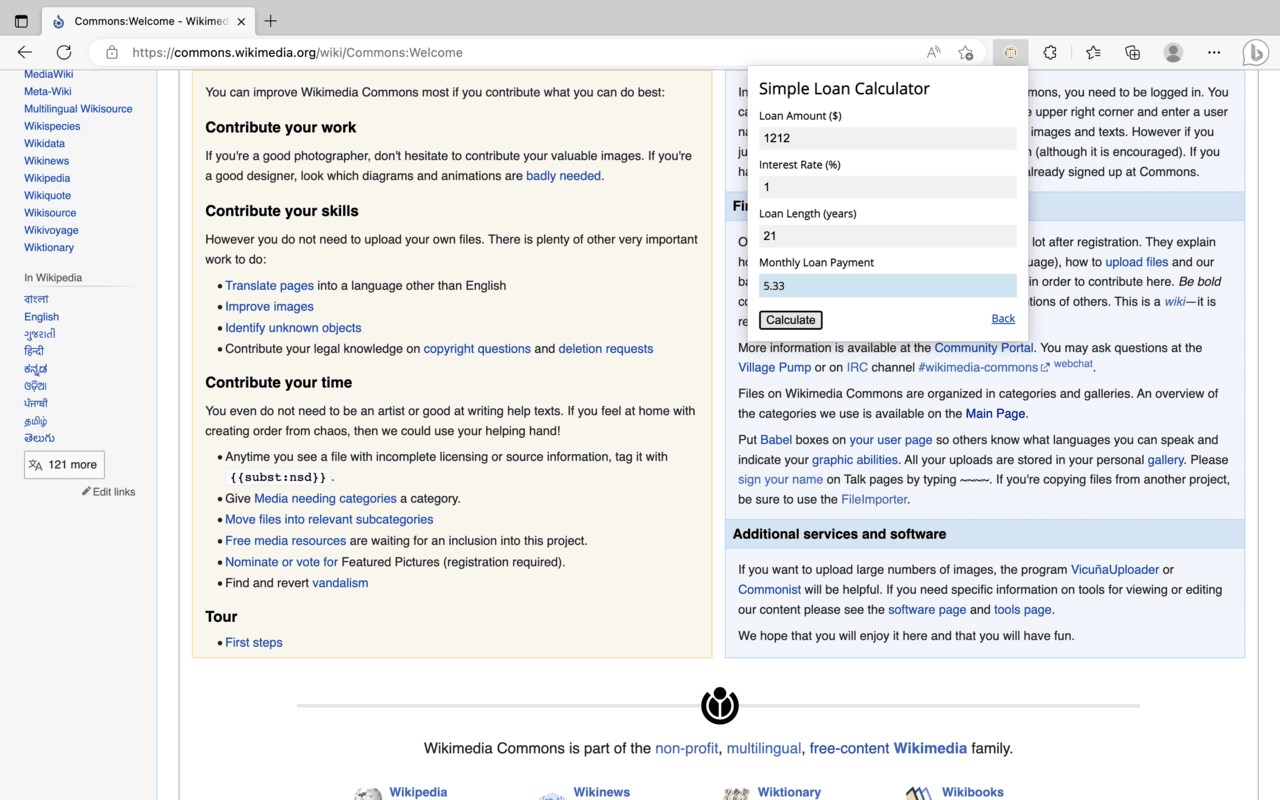Open the MediaWiki sidebar link
The height and width of the screenshot is (800, 1280).
48,74
